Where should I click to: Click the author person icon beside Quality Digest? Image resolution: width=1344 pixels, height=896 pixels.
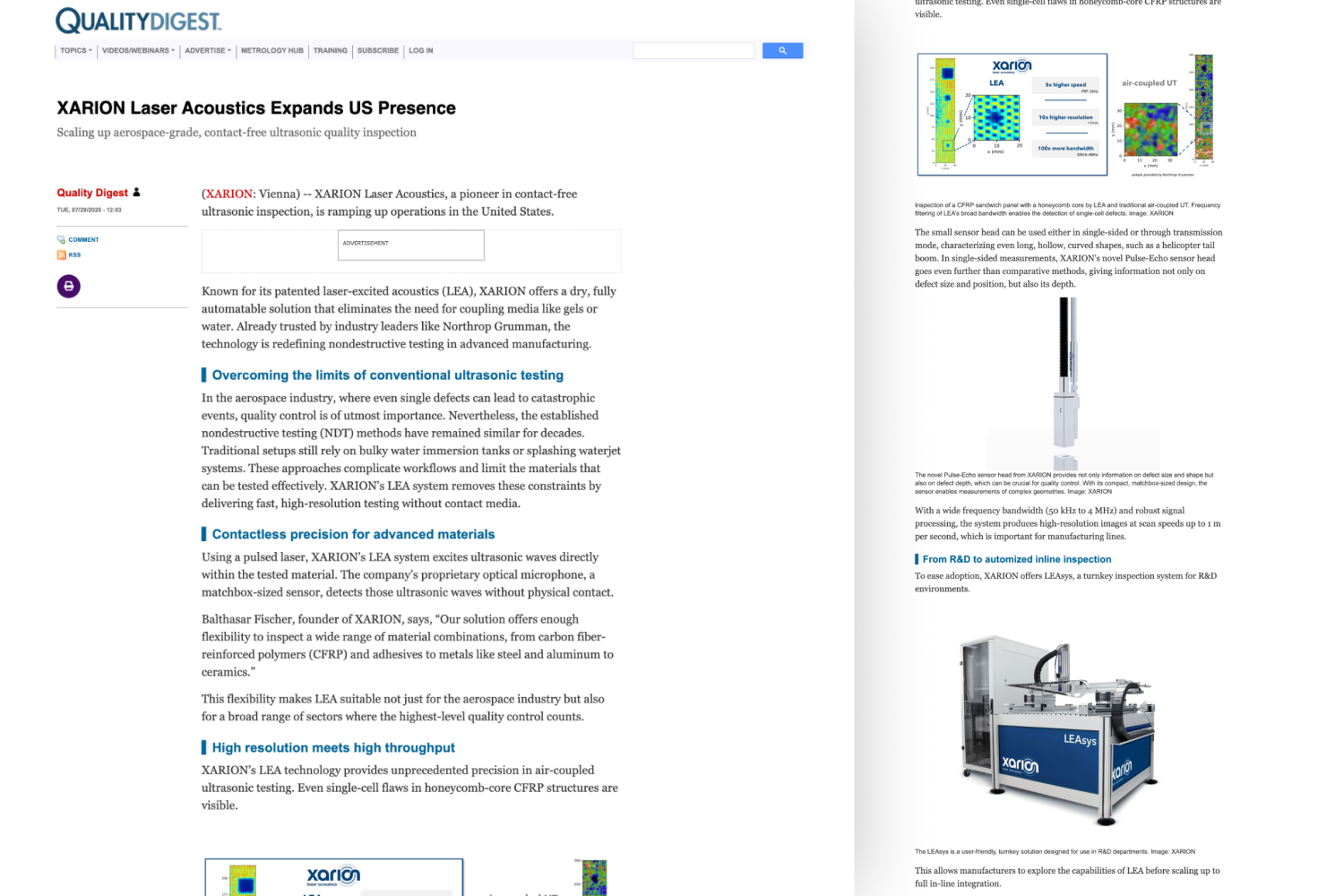pos(136,193)
